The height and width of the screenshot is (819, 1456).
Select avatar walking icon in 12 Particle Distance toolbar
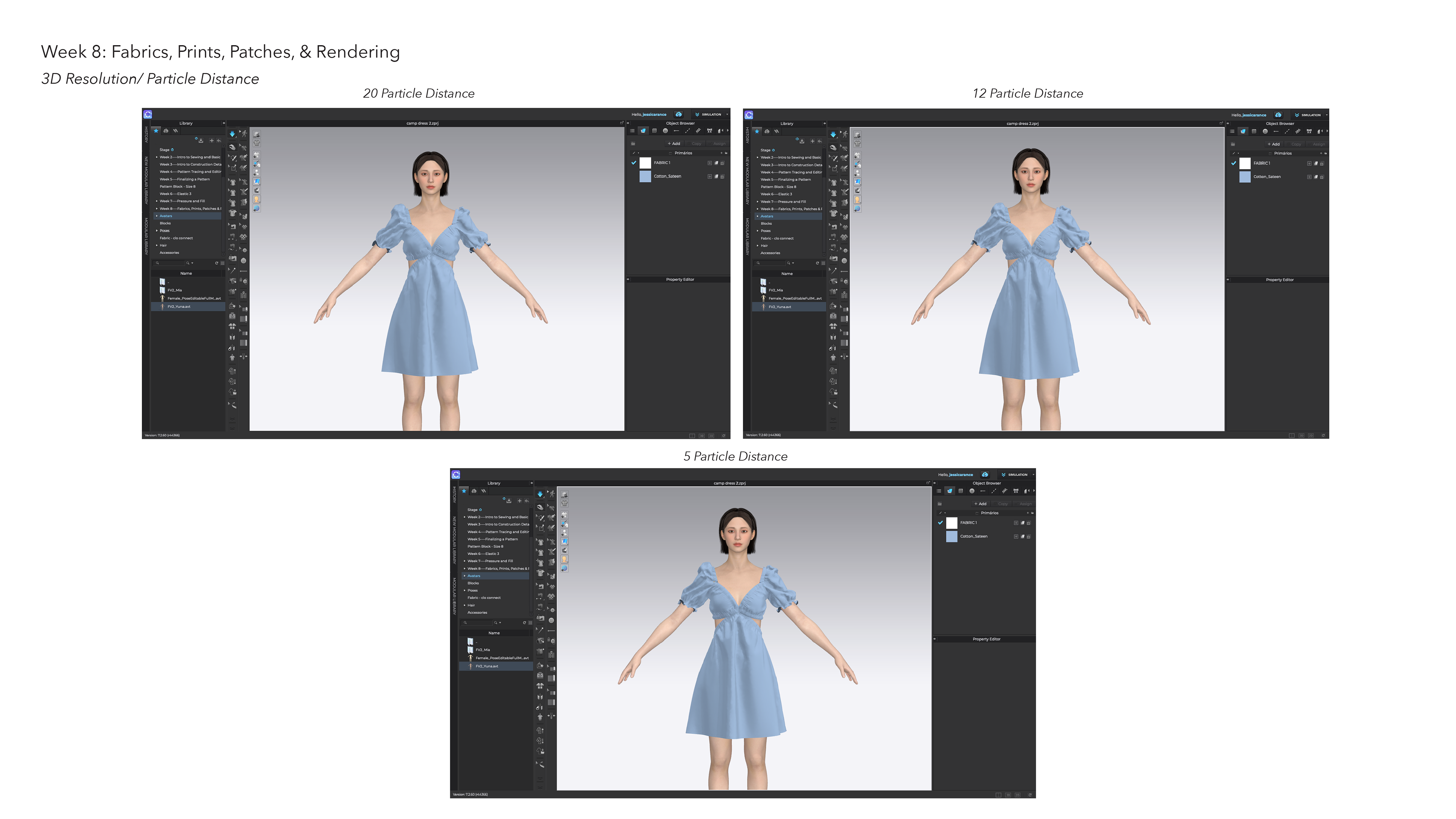pyautogui.click(x=845, y=135)
